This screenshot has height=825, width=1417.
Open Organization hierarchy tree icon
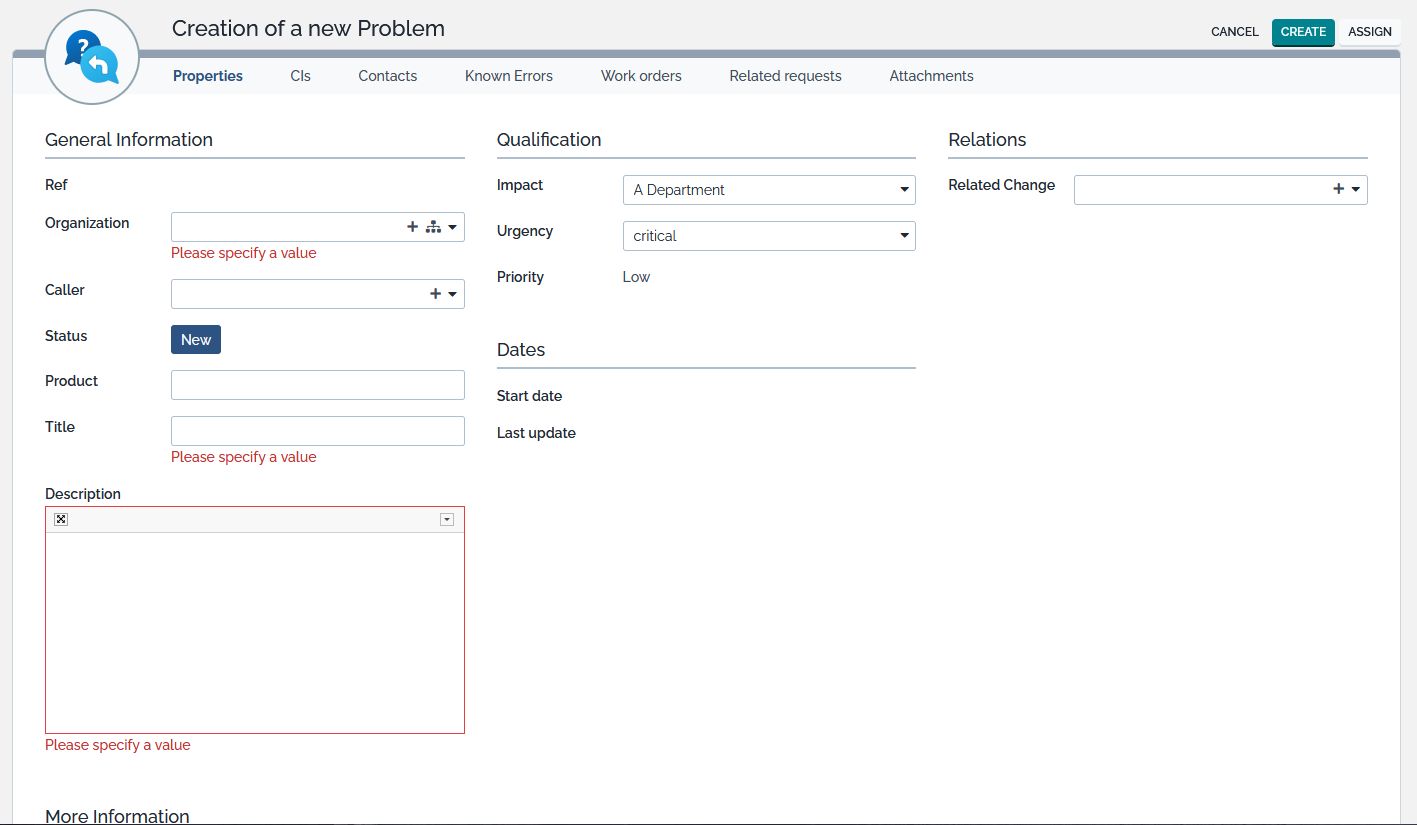(x=433, y=227)
